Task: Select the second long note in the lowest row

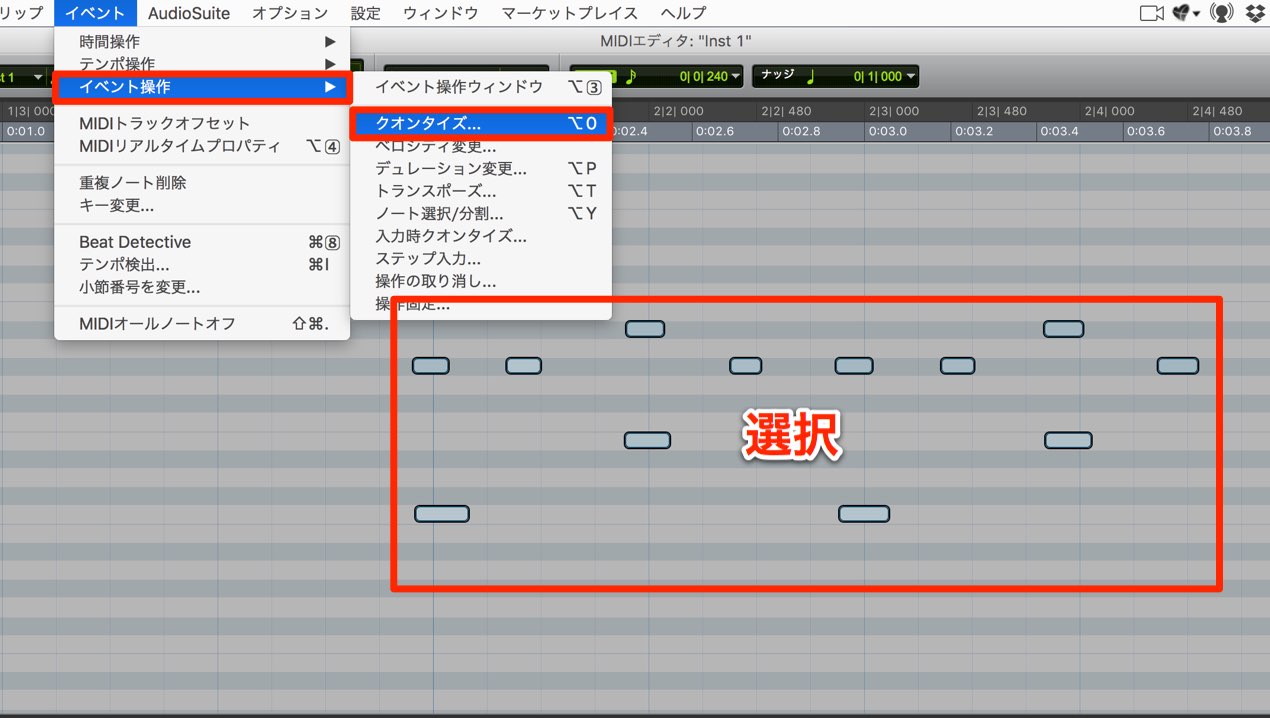Action: [864, 514]
